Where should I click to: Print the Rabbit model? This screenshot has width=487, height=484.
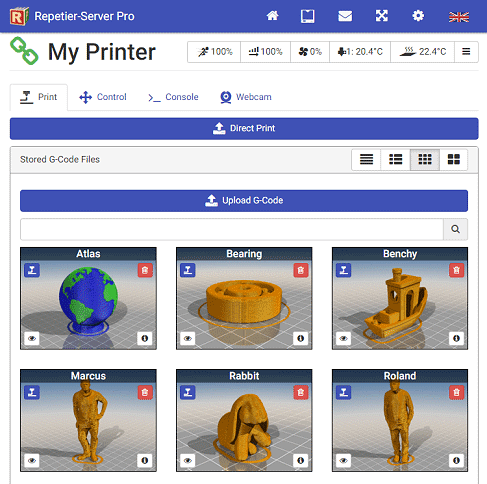tap(188, 392)
